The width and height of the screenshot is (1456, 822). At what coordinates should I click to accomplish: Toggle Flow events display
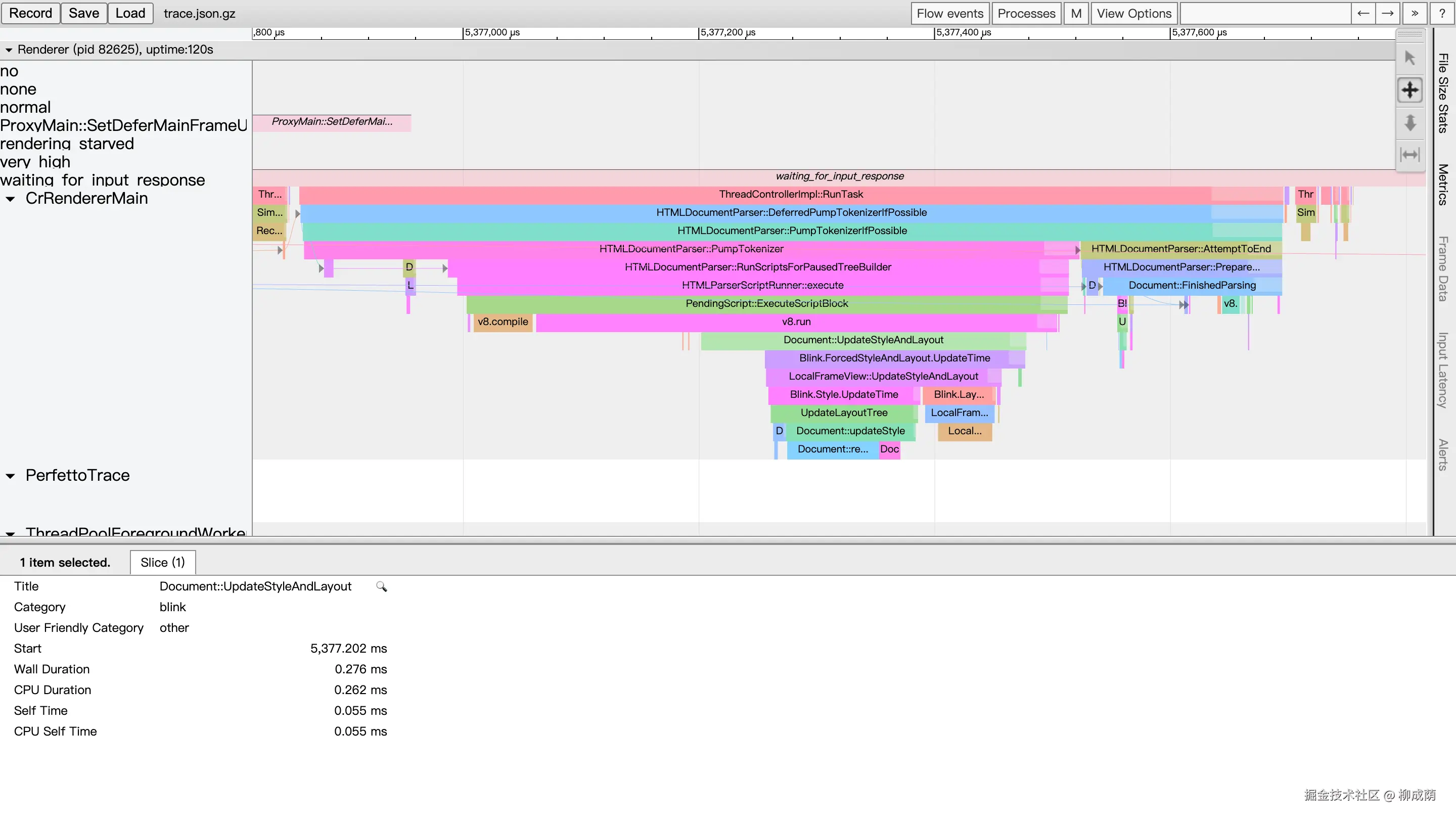click(x=949, y=14)
